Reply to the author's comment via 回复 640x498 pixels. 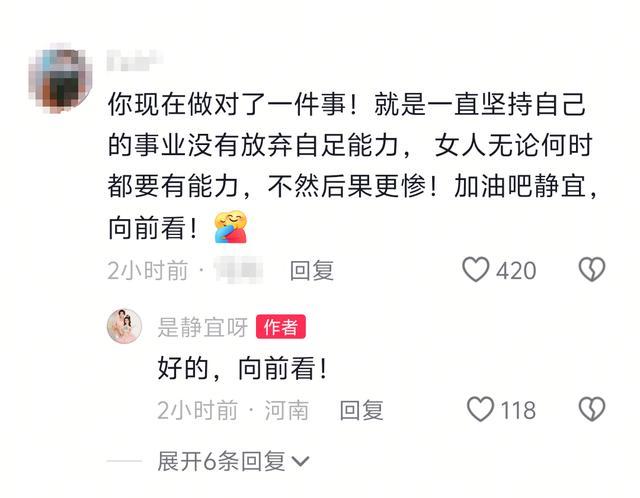pos(362,410)
